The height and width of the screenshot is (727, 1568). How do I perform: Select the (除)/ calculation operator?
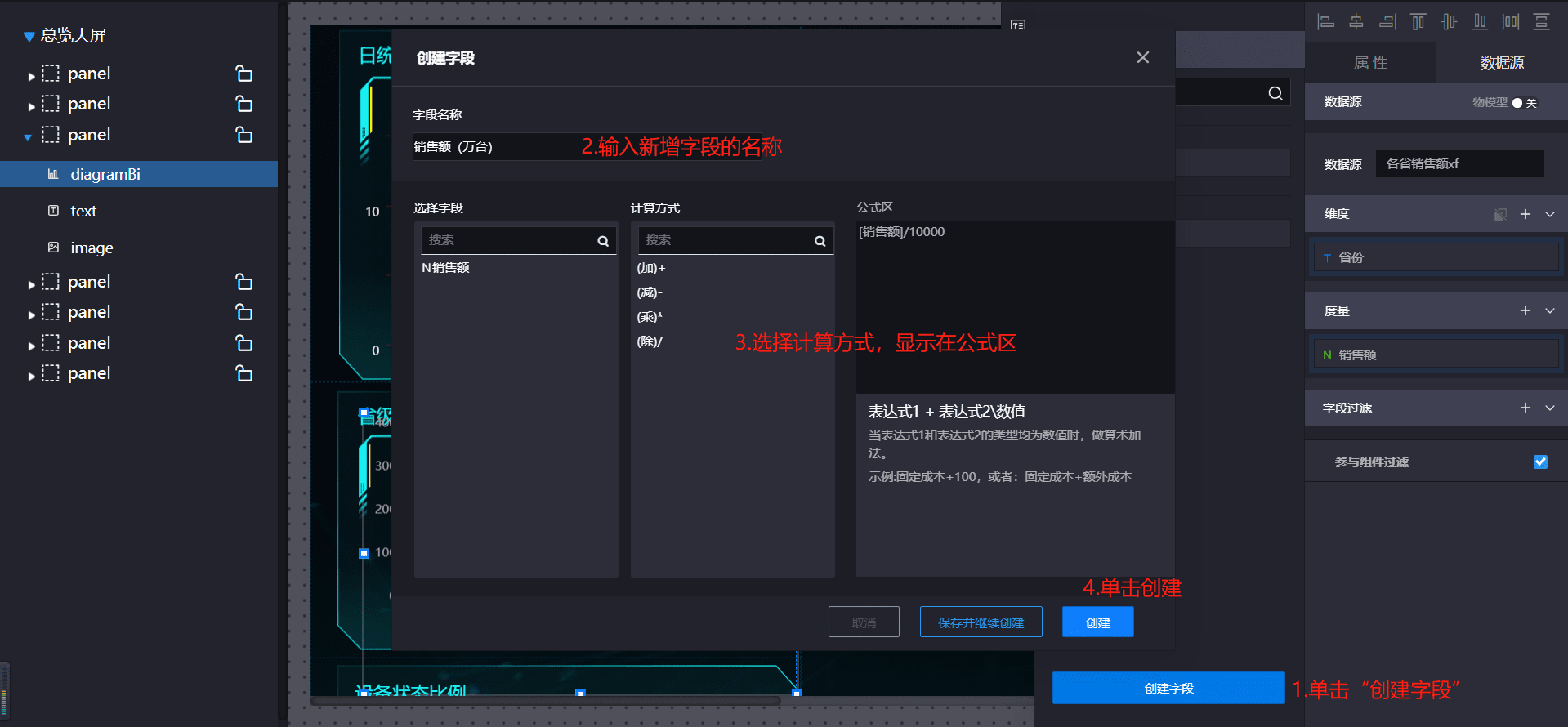click(x=650, y=341)
